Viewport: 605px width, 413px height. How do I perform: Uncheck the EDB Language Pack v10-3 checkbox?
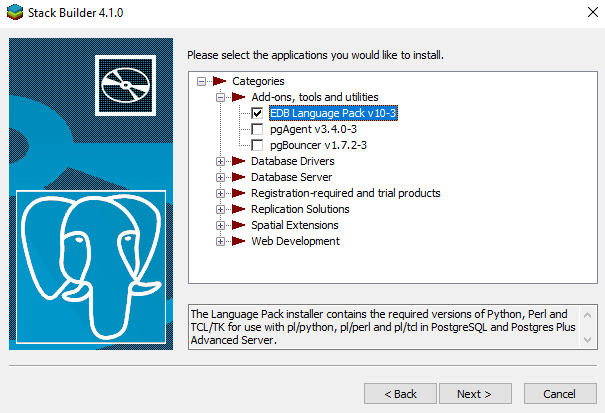258,113
